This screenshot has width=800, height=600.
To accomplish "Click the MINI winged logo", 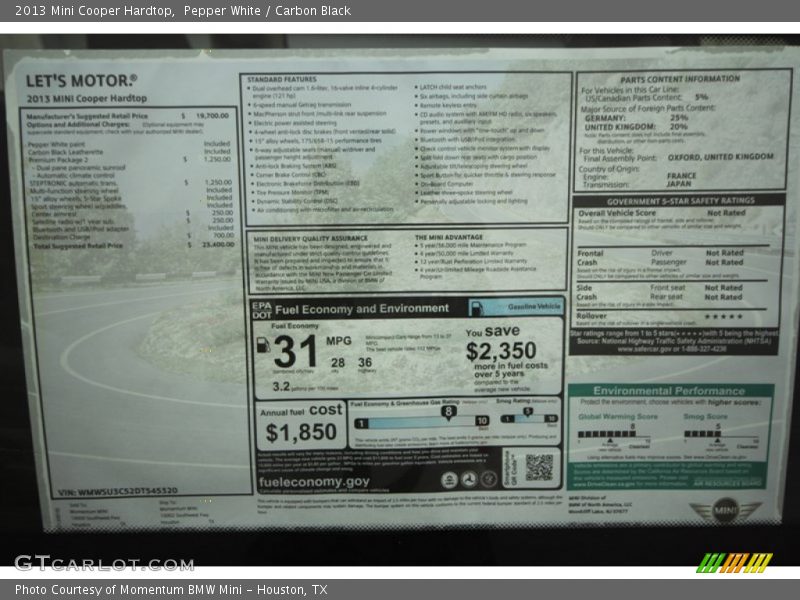I will tap(725, 509).
